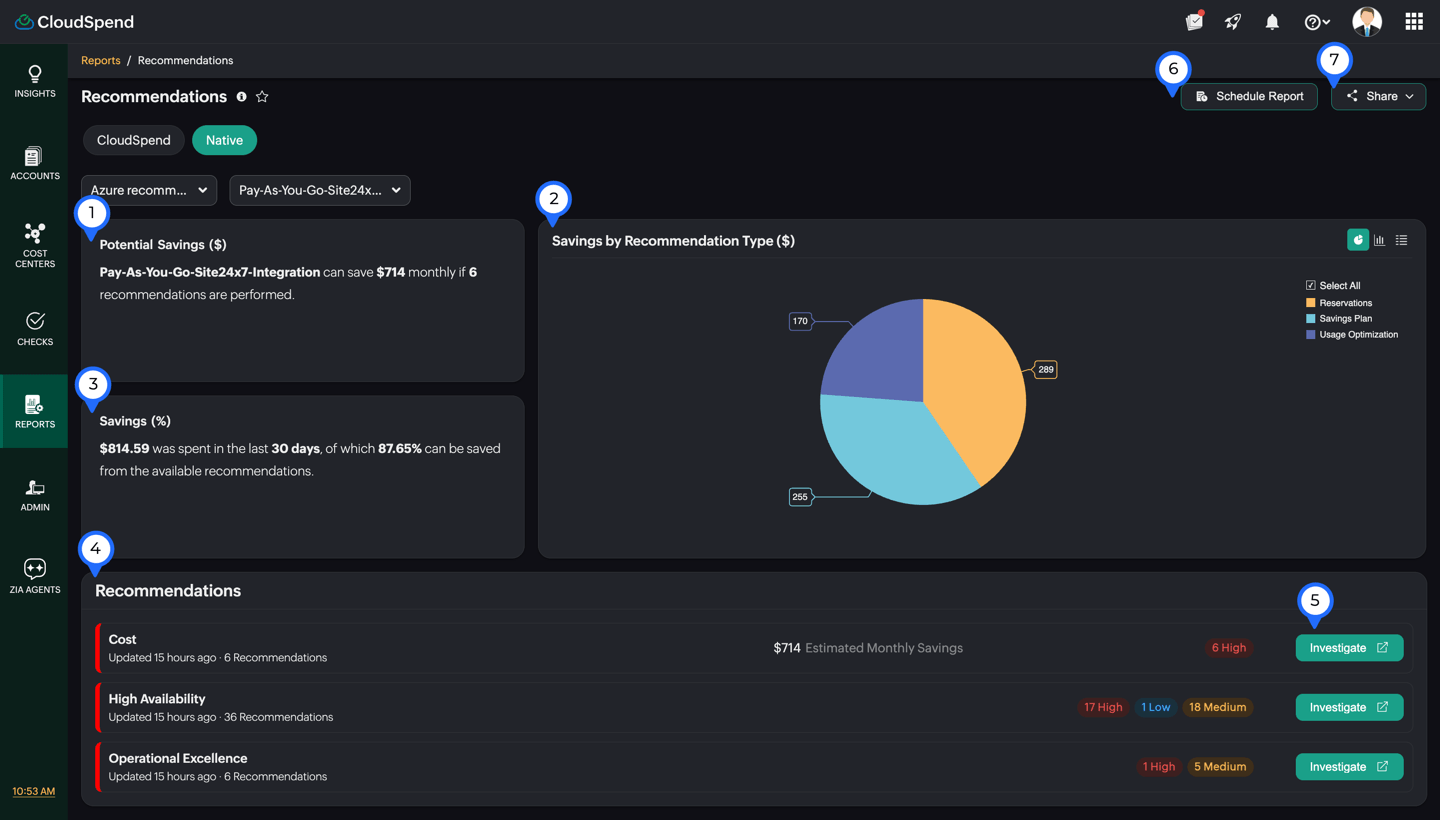Open the checklist icon with red dot
The height and width of the screenshot is (820, 1440).
(x=1194, y=21)
